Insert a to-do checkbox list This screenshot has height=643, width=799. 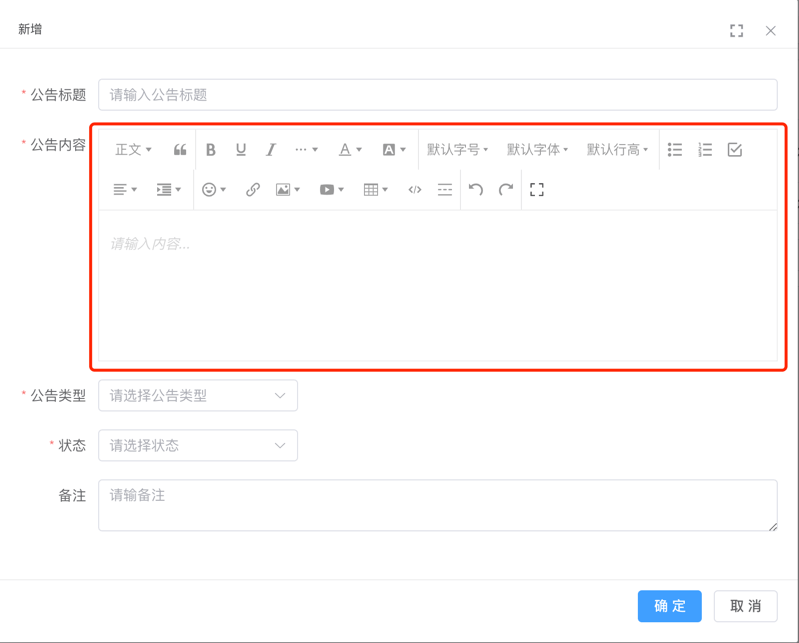[735, 150]
